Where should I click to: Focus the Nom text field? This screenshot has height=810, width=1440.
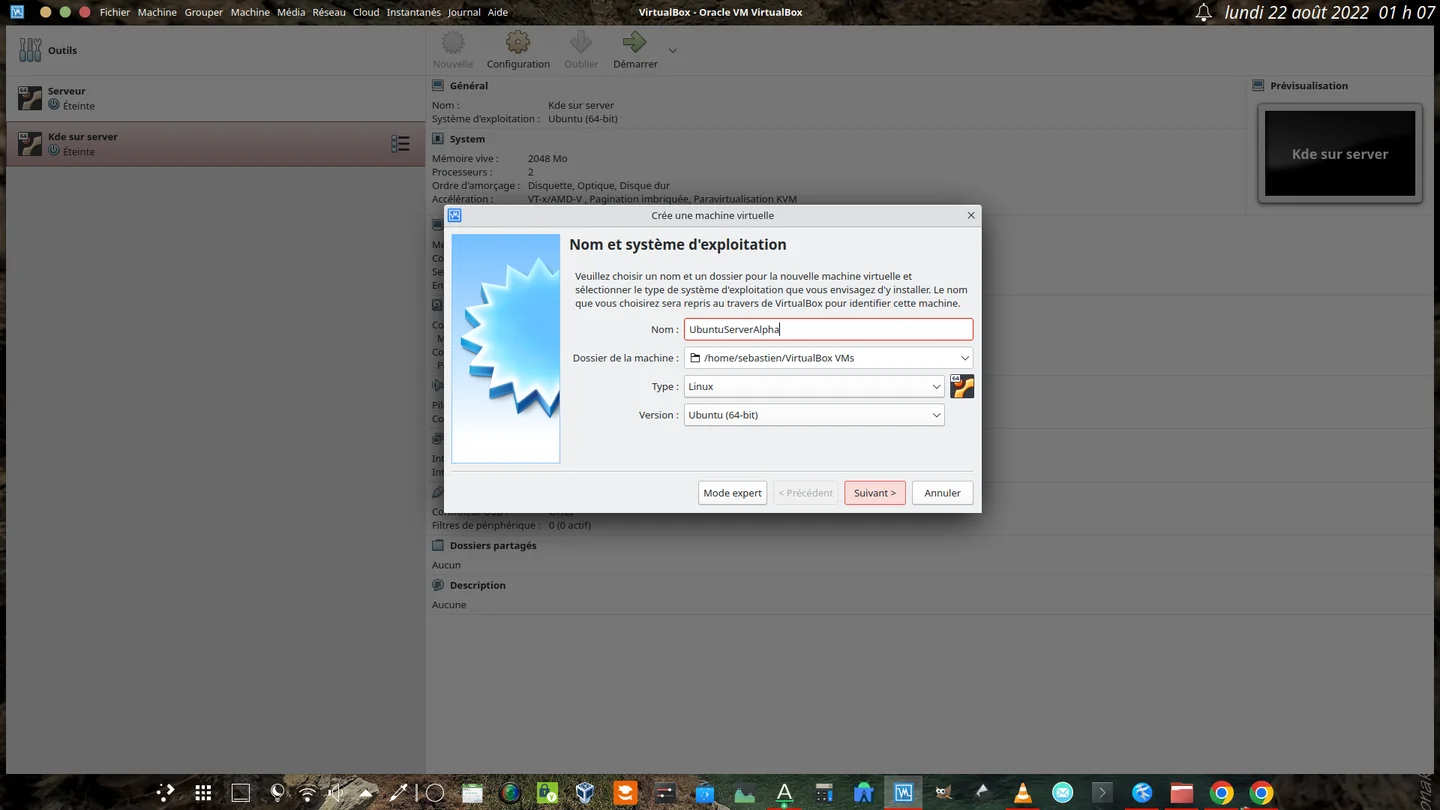tap(828, 329)
